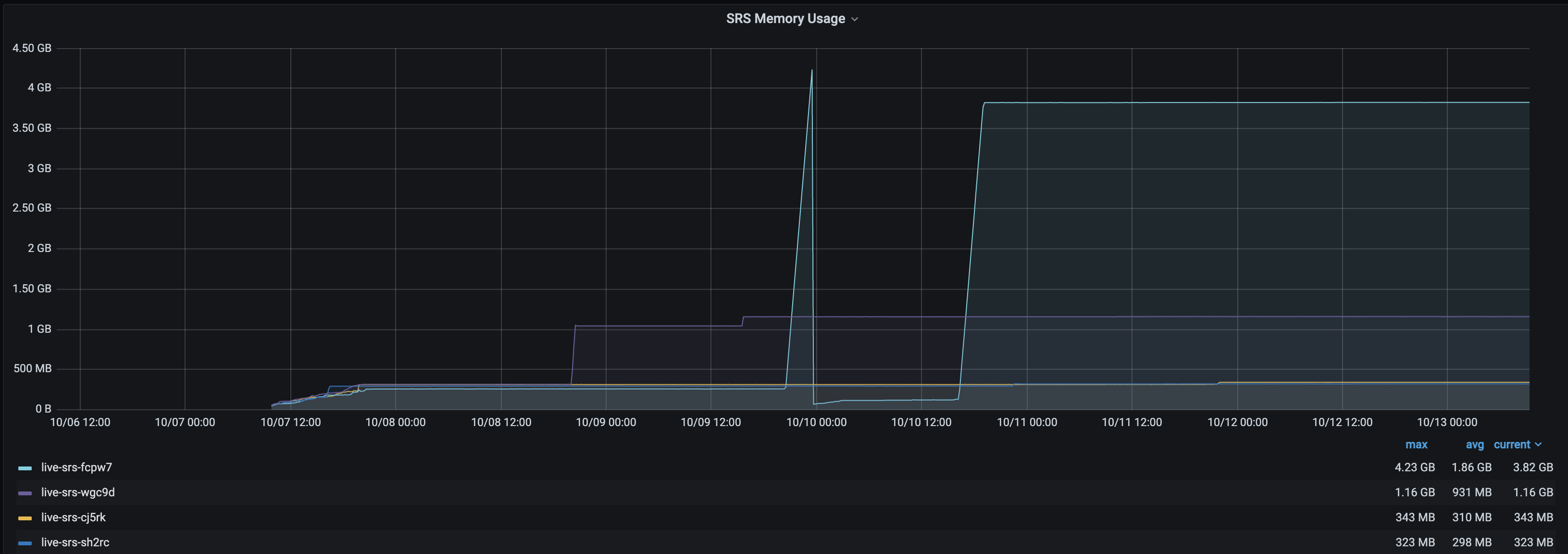Show only the live-srs-sh2rc series
Viewport: 1568px width, 554px height.
point(75,542)
